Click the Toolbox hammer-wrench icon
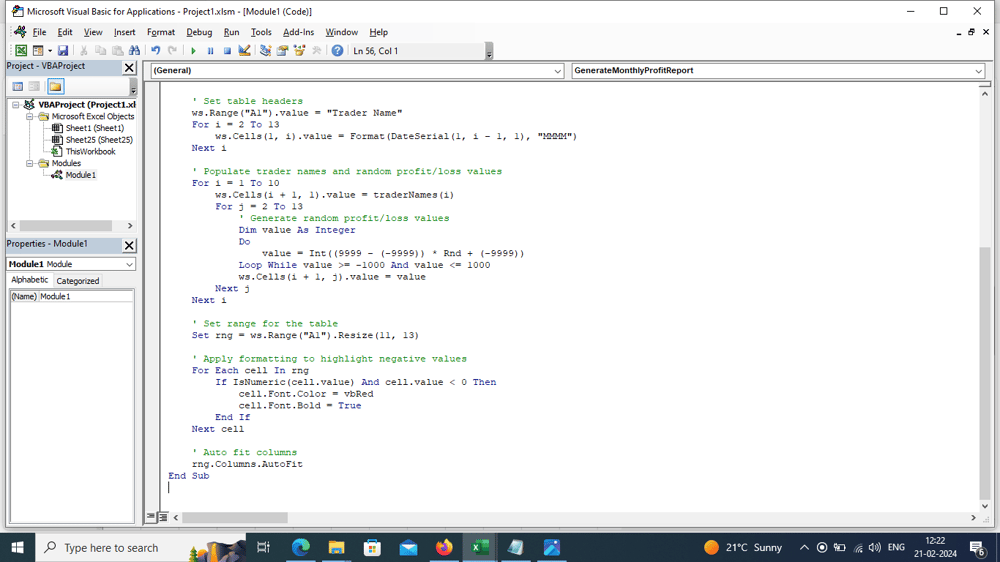The height and width of the screenshot is (562, 1000). [316, 50]
